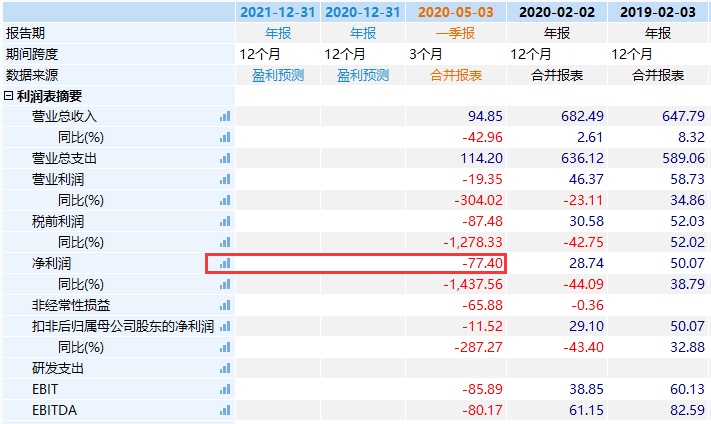Click chart icon in 研发支出 row
The image size is (711, 424).
[225, 368]
